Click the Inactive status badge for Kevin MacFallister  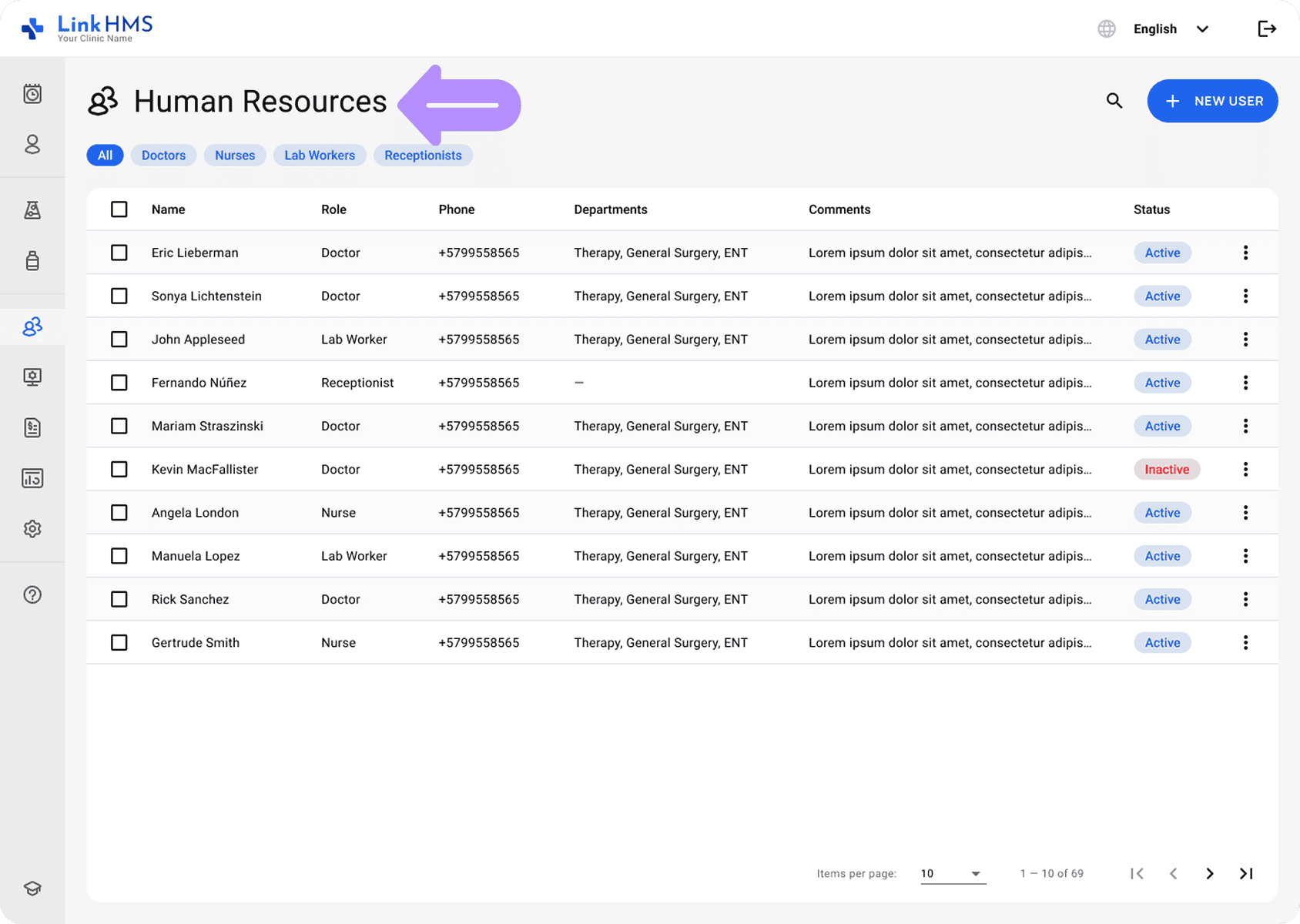pos(1167,469)
